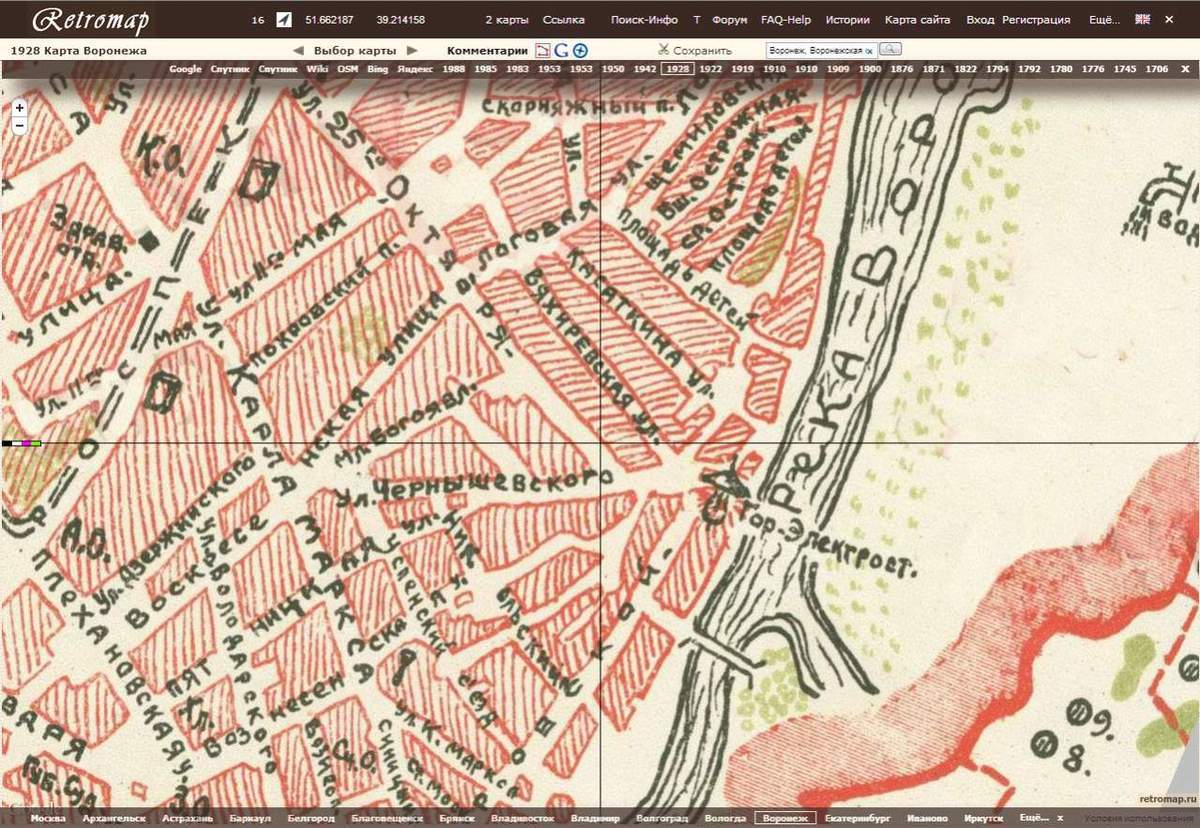Screen dimensions: 1200x828
Task: Choose highlighted city Воронеж in bottom bar
Action: [784, 818]
